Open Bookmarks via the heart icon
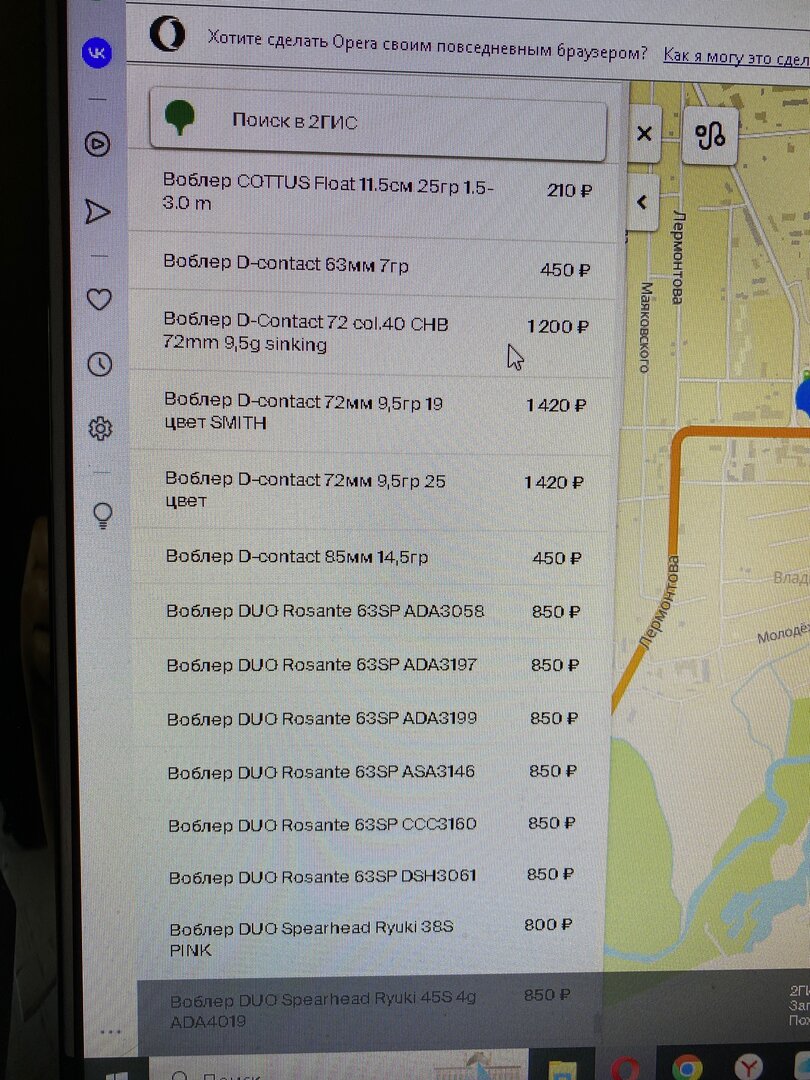The width and height of the screenshot is (810, 1080). 98,299
